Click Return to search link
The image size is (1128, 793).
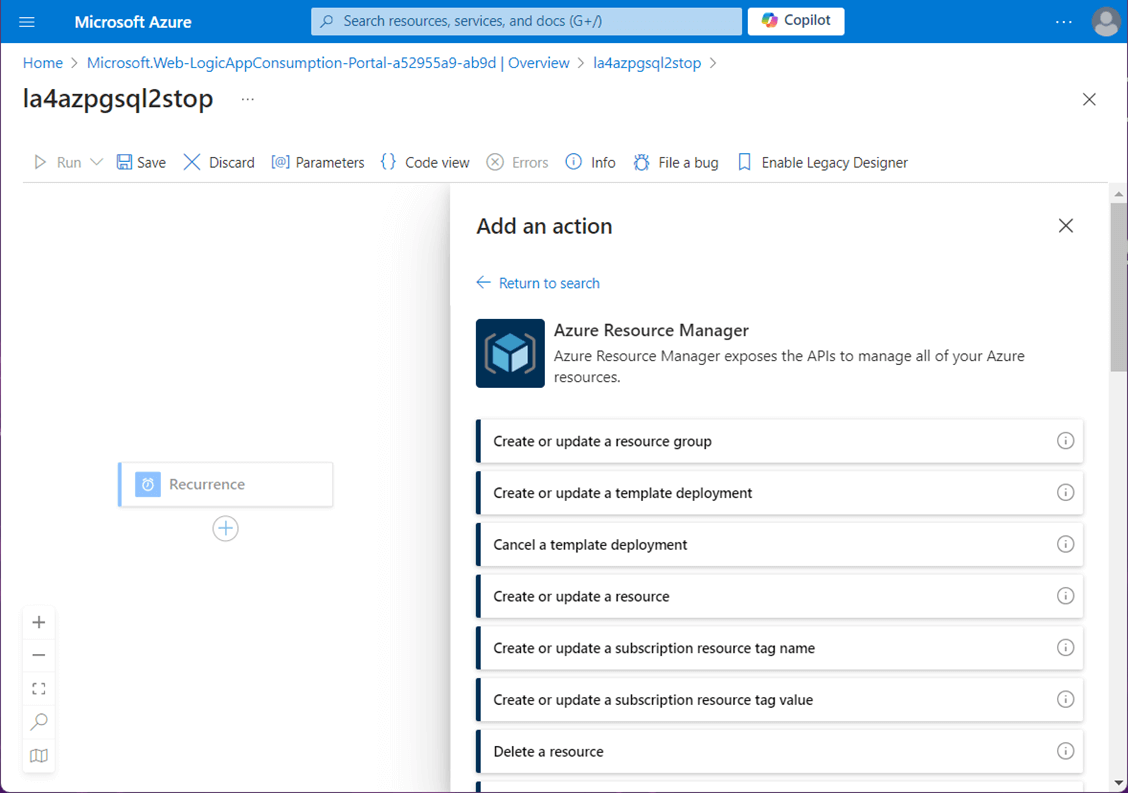tap(538, 283)
